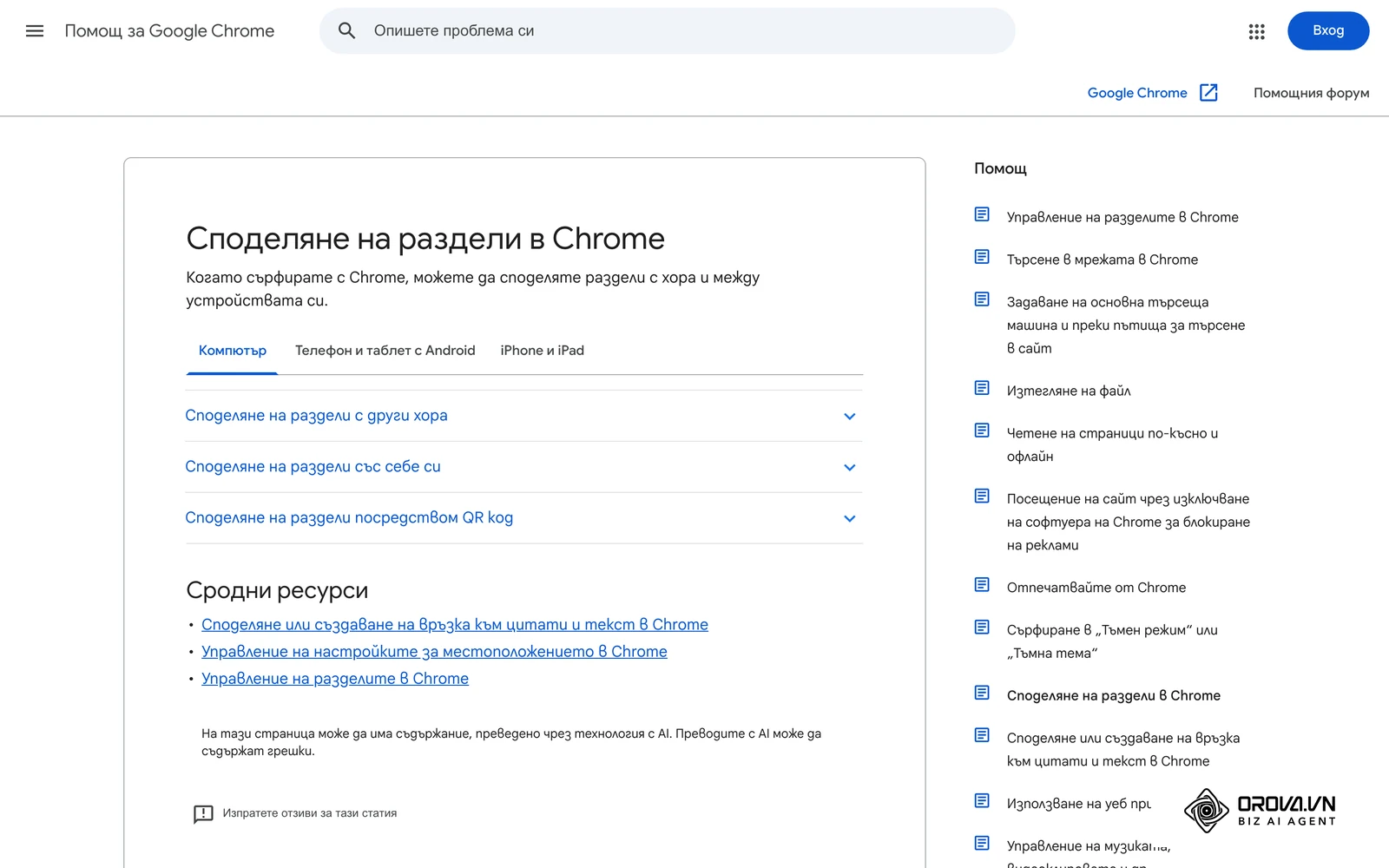Open sidebar article 'Управление на разделите в Chrome'

1122,217
